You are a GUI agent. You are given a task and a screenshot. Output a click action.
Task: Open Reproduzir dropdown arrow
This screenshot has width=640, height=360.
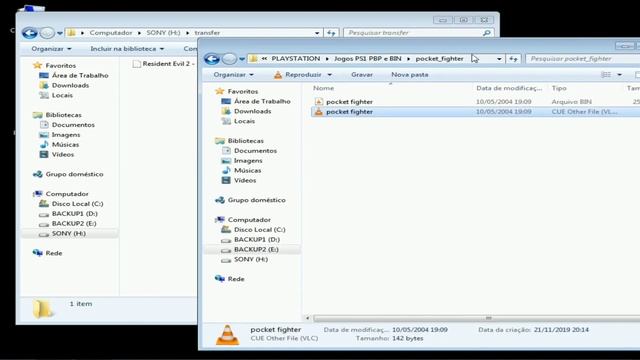click(x=329, y=75)
